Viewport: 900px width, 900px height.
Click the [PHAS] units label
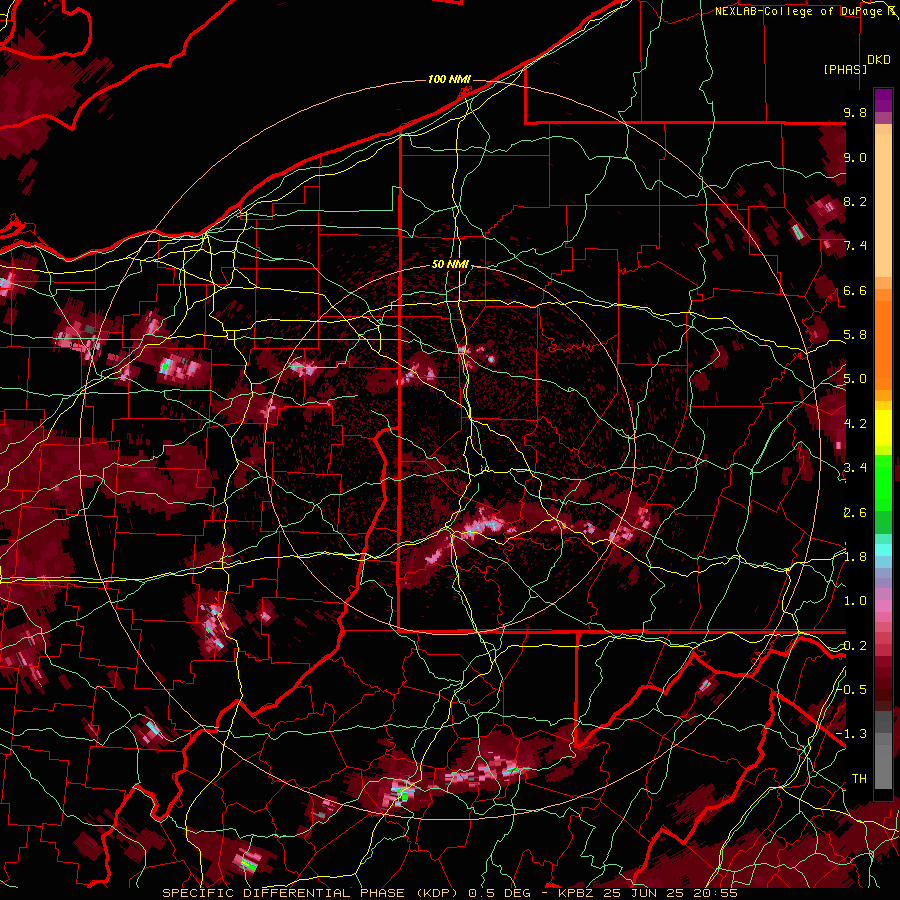(x=845, y=69)
